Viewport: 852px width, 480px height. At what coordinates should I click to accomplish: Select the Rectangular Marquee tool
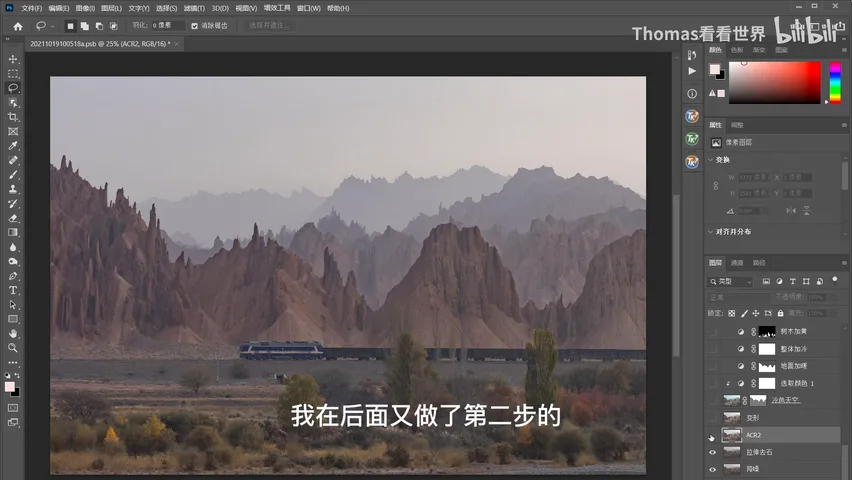13,73
